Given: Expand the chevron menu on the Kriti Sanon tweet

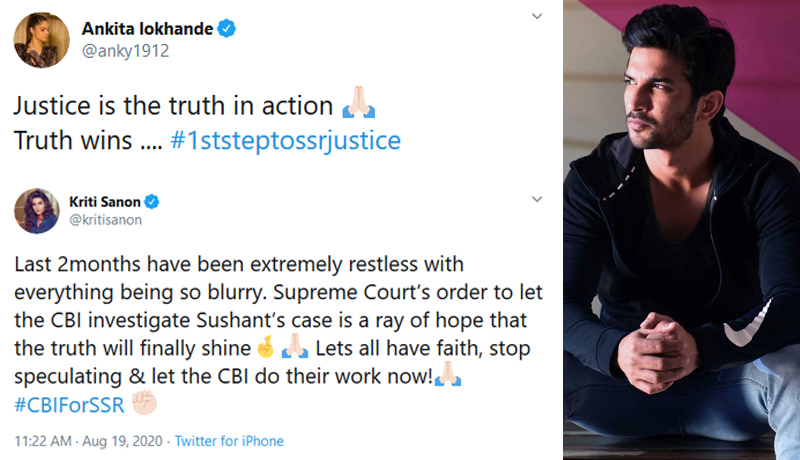Looking at the screenshot, I should [537, 191].
